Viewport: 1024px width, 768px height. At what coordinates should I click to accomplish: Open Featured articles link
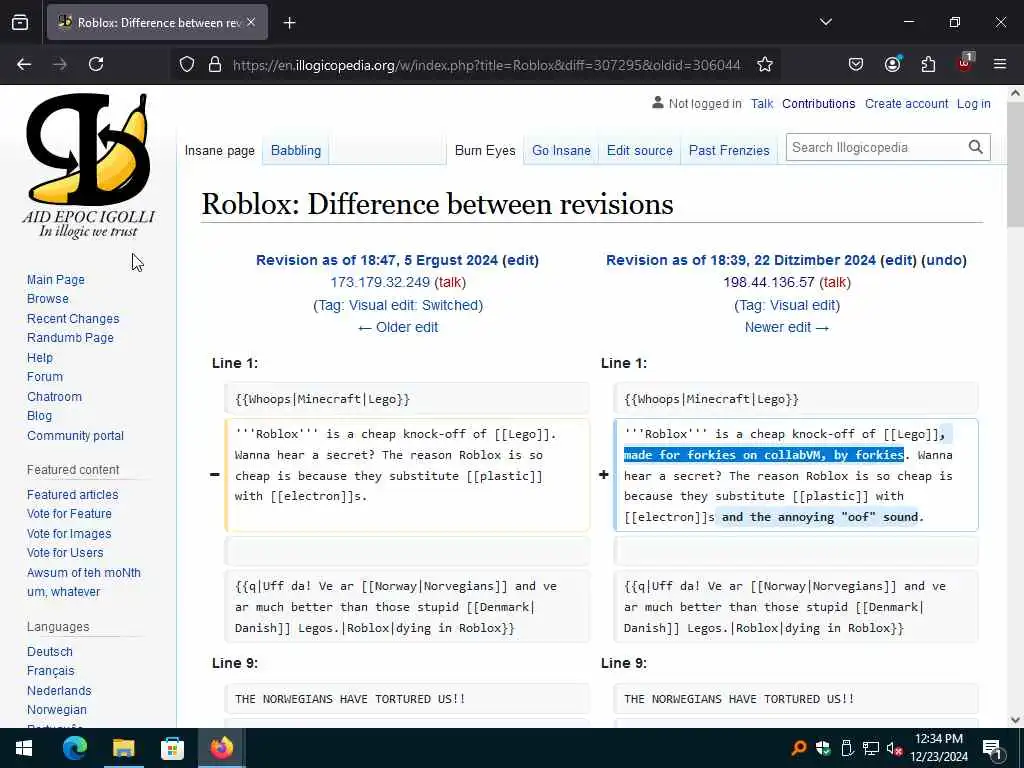pyautogui.click(x=72, y=494)
